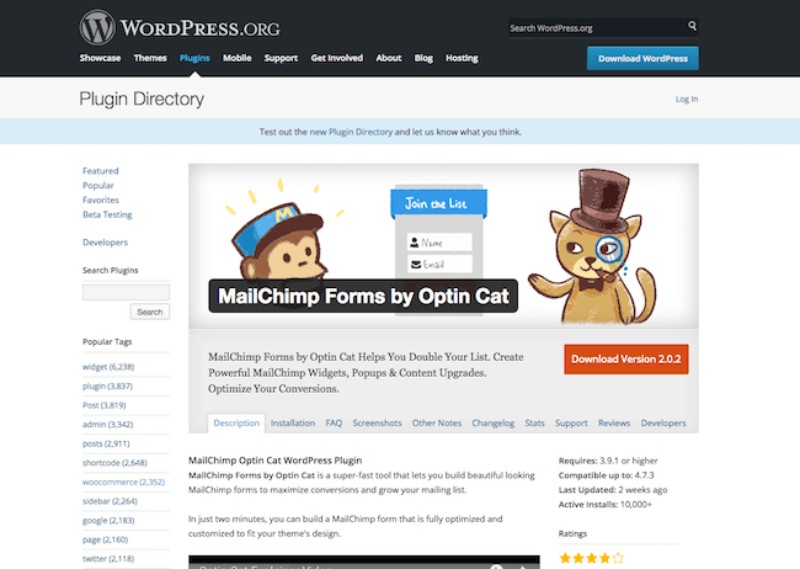Click the 'Requires: 3.9.1 or higher' text

[x=608, y=461]
